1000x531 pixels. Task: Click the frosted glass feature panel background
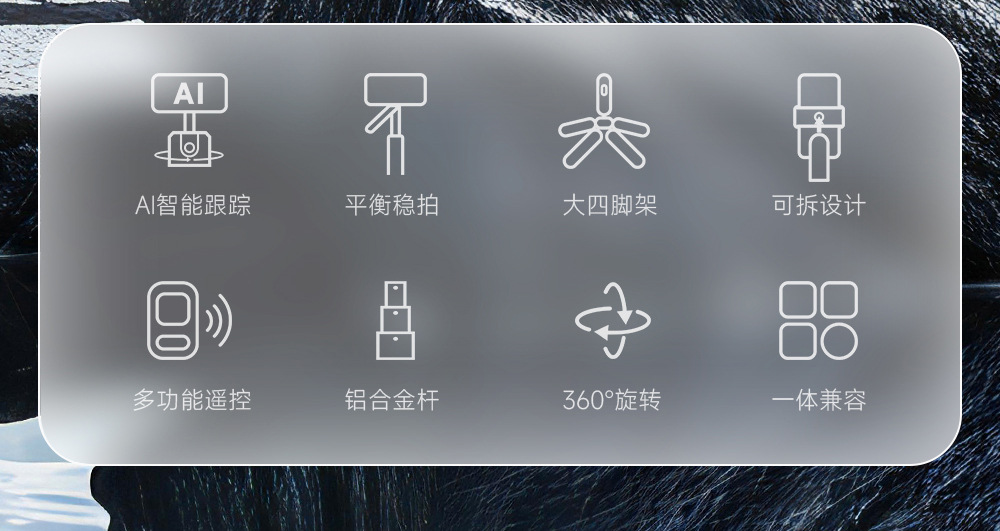pyautogui.click(x=500, y=245)
